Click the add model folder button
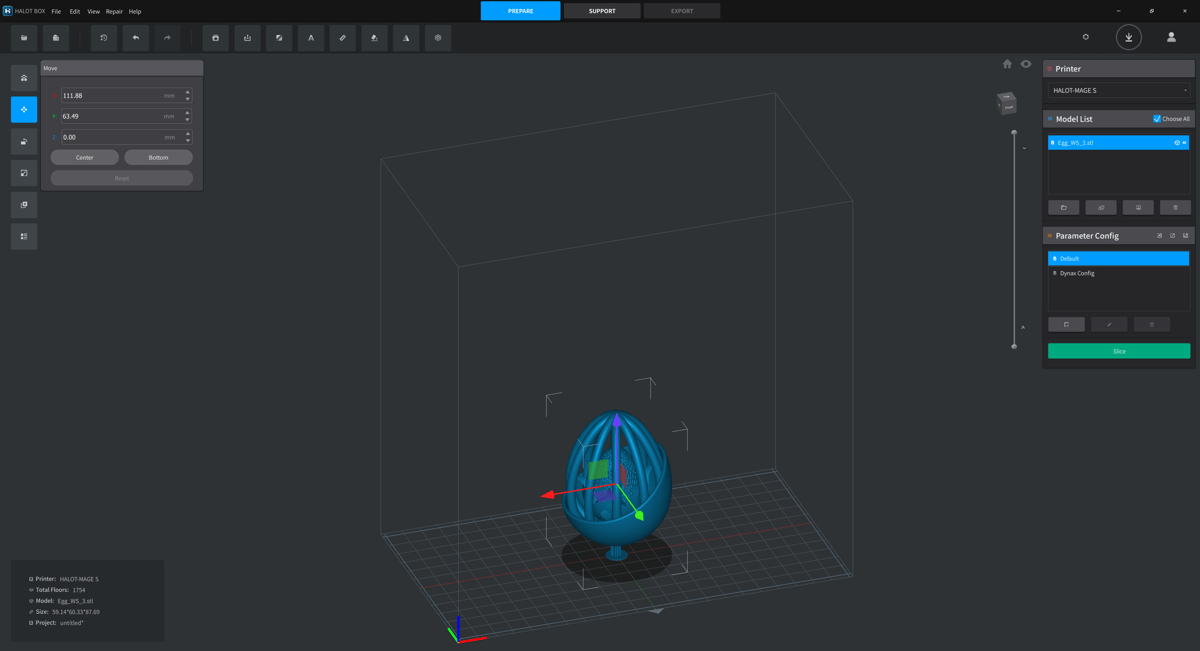 click(x=1064, y=207)
